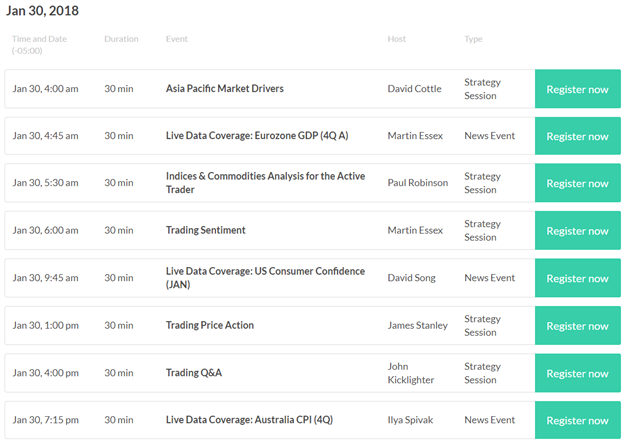The height and width of the screenshot is (443, 624).
Task: Open the Trading Q&A event title
Action: click(x=193, y=373)
